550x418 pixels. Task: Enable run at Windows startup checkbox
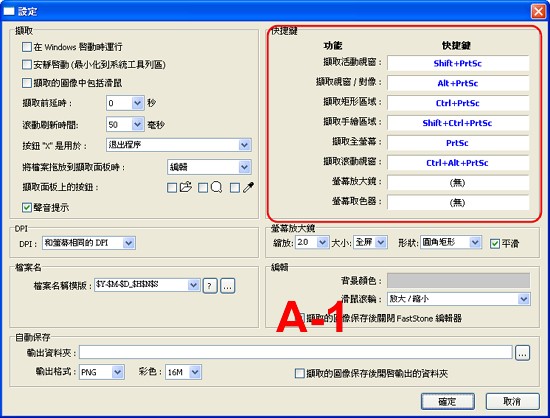pyautogui.click(x=27, y=47)
